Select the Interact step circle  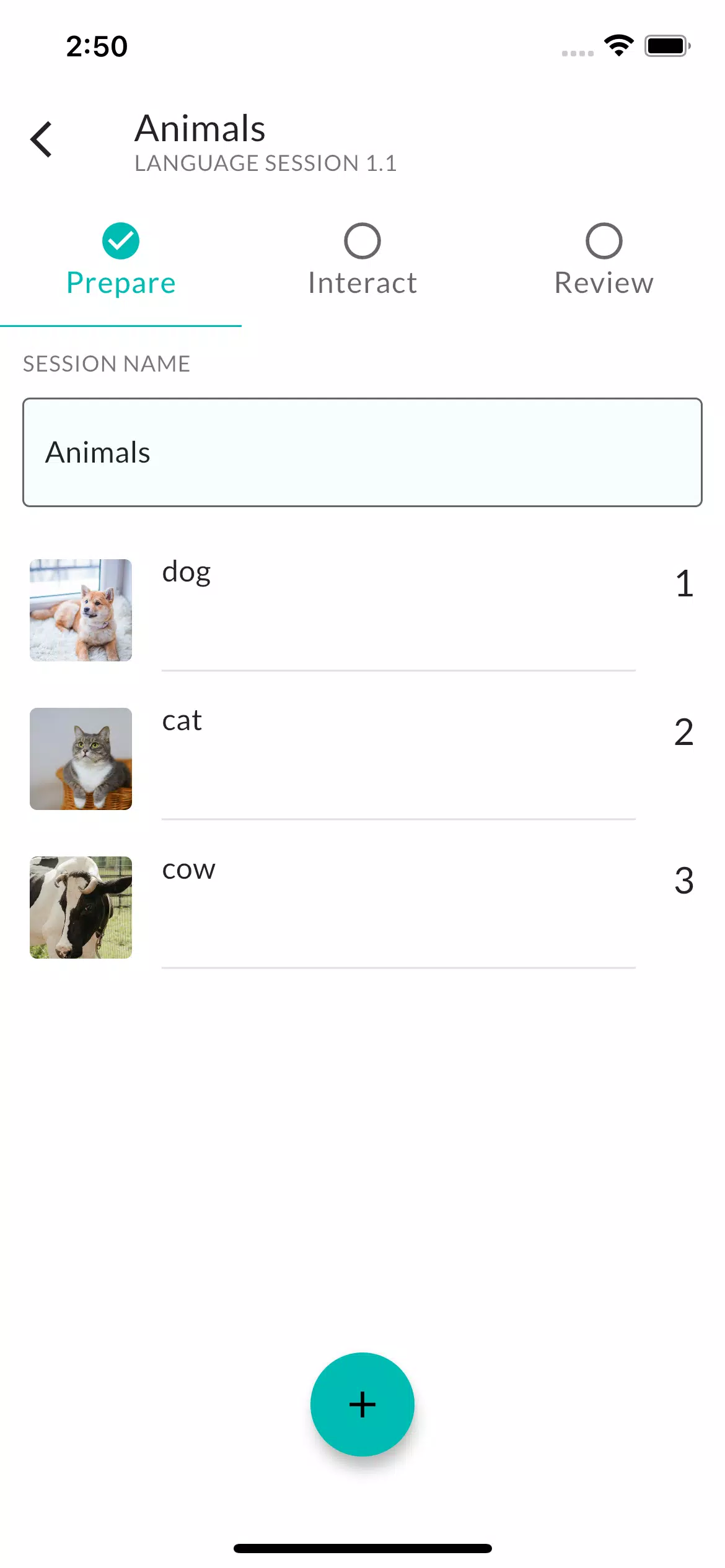362,241
